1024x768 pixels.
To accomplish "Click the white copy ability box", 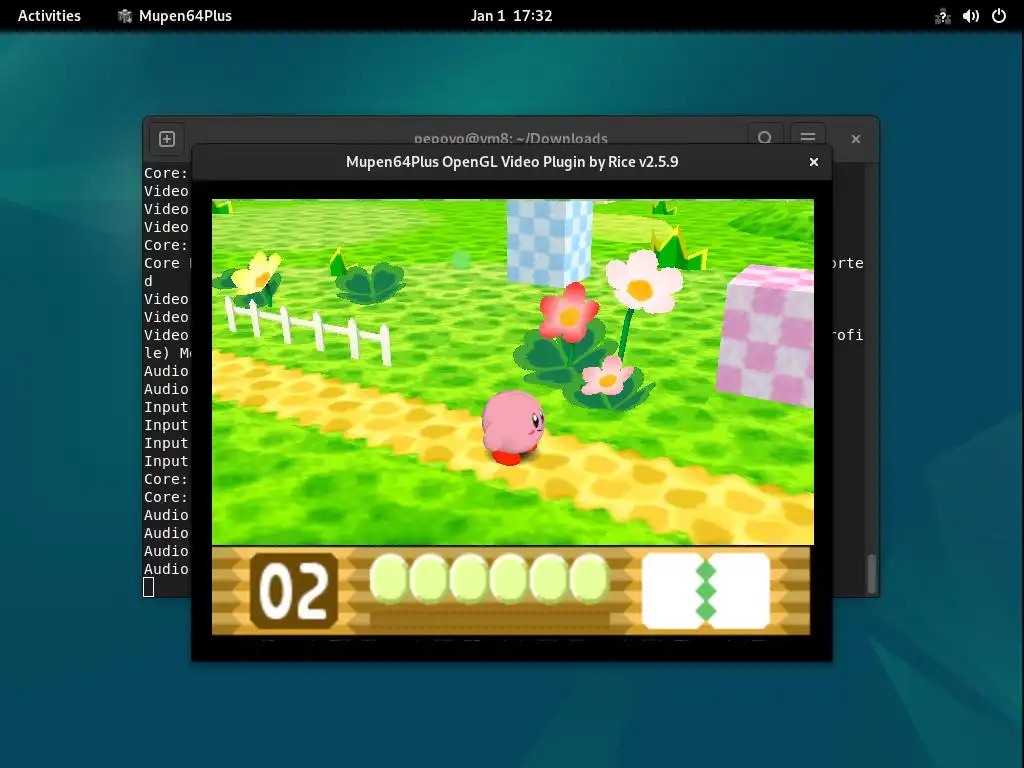I will point(706,590).
